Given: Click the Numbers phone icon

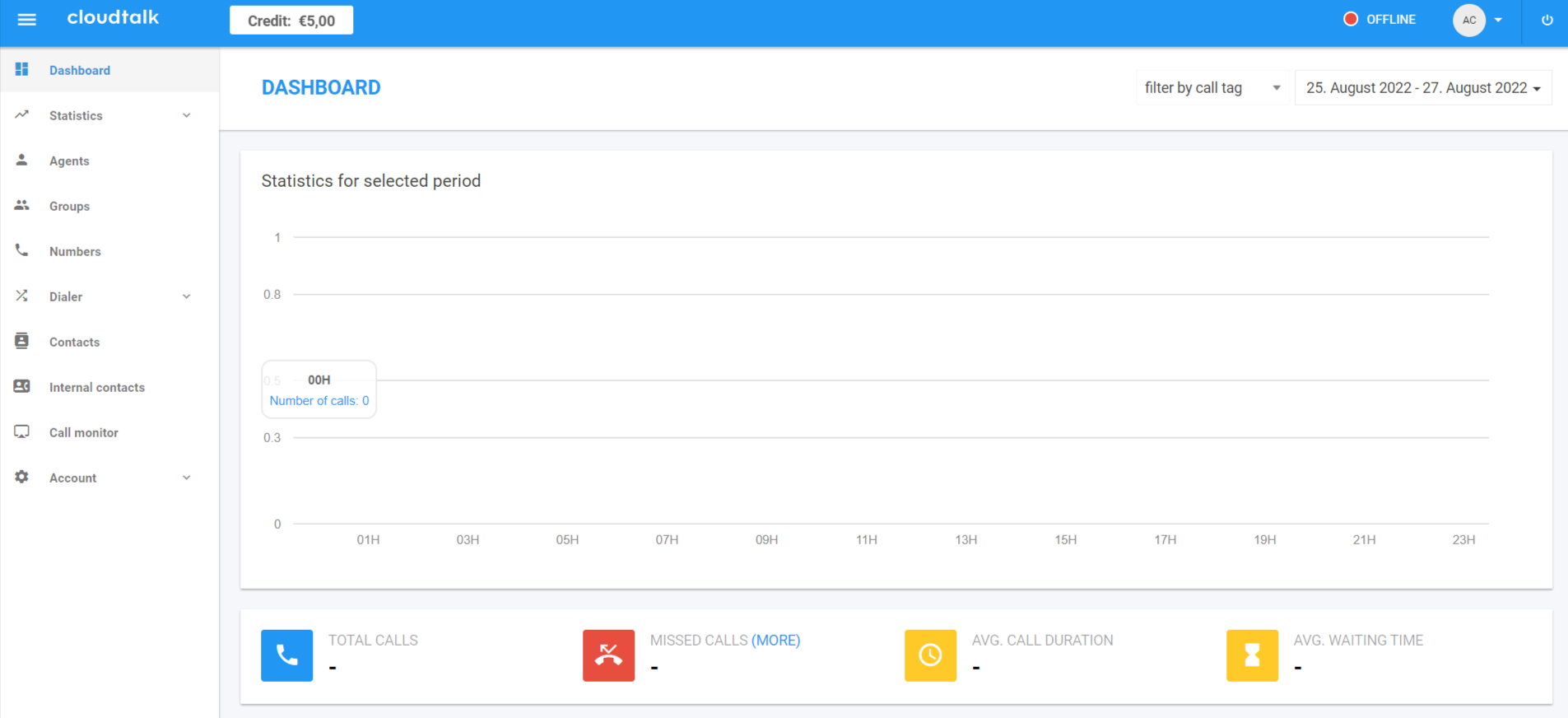Looking at the screenshot, I should (x=22, y=250).
